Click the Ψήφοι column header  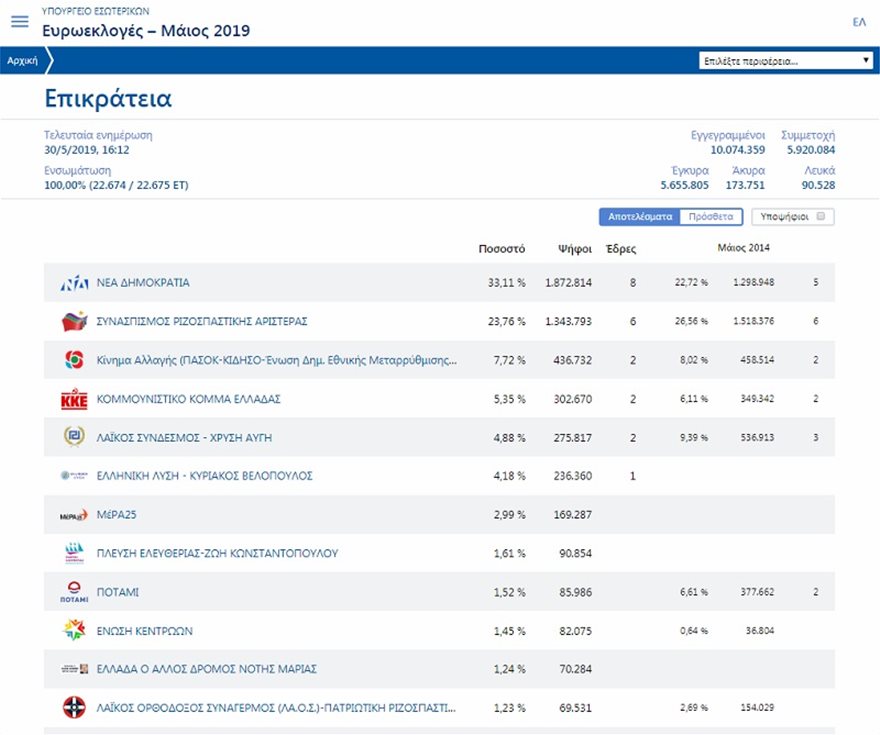pyautogui.click(x=575, y=248)
